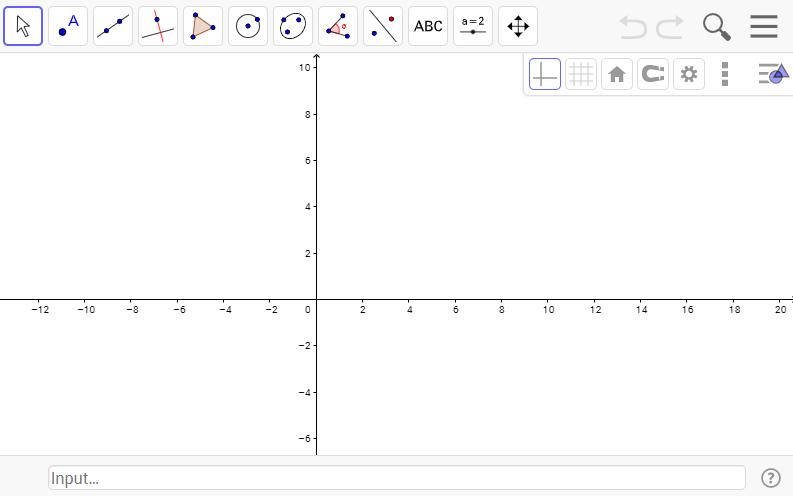Toggle axes display in style bar
The height and width of the screenshot is (496, 793).
tap(545, 74)
